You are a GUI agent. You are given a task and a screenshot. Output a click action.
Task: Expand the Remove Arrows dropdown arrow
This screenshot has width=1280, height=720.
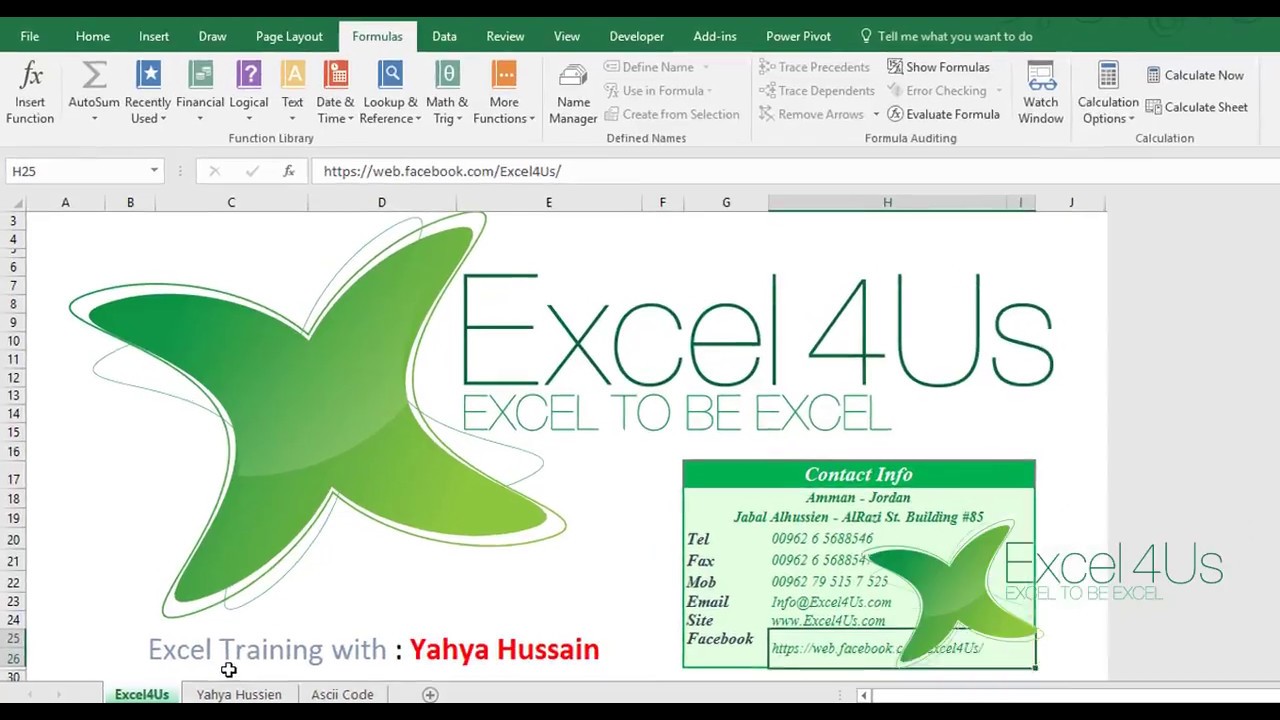(x=876, y=114)
